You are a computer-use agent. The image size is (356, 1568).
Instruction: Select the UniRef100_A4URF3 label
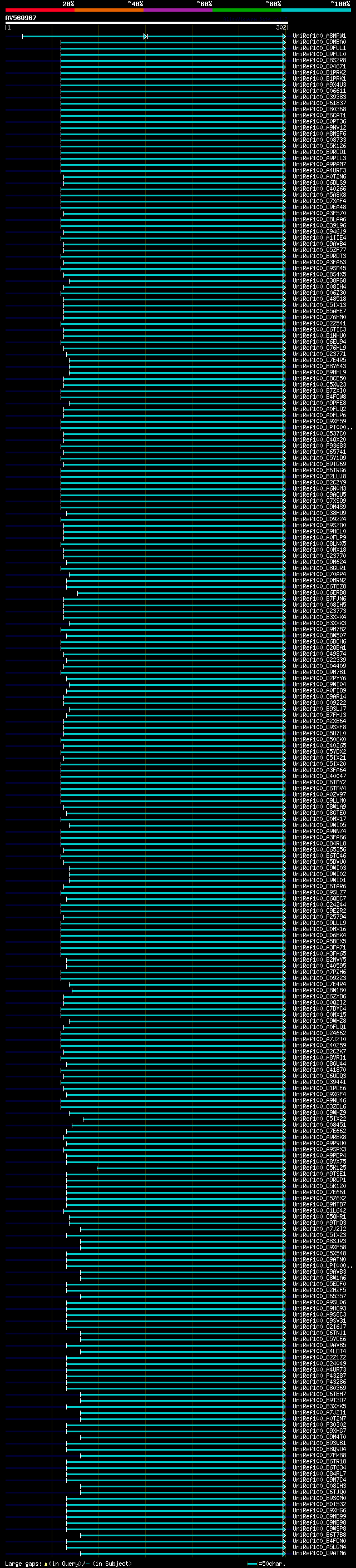(319, 170)
